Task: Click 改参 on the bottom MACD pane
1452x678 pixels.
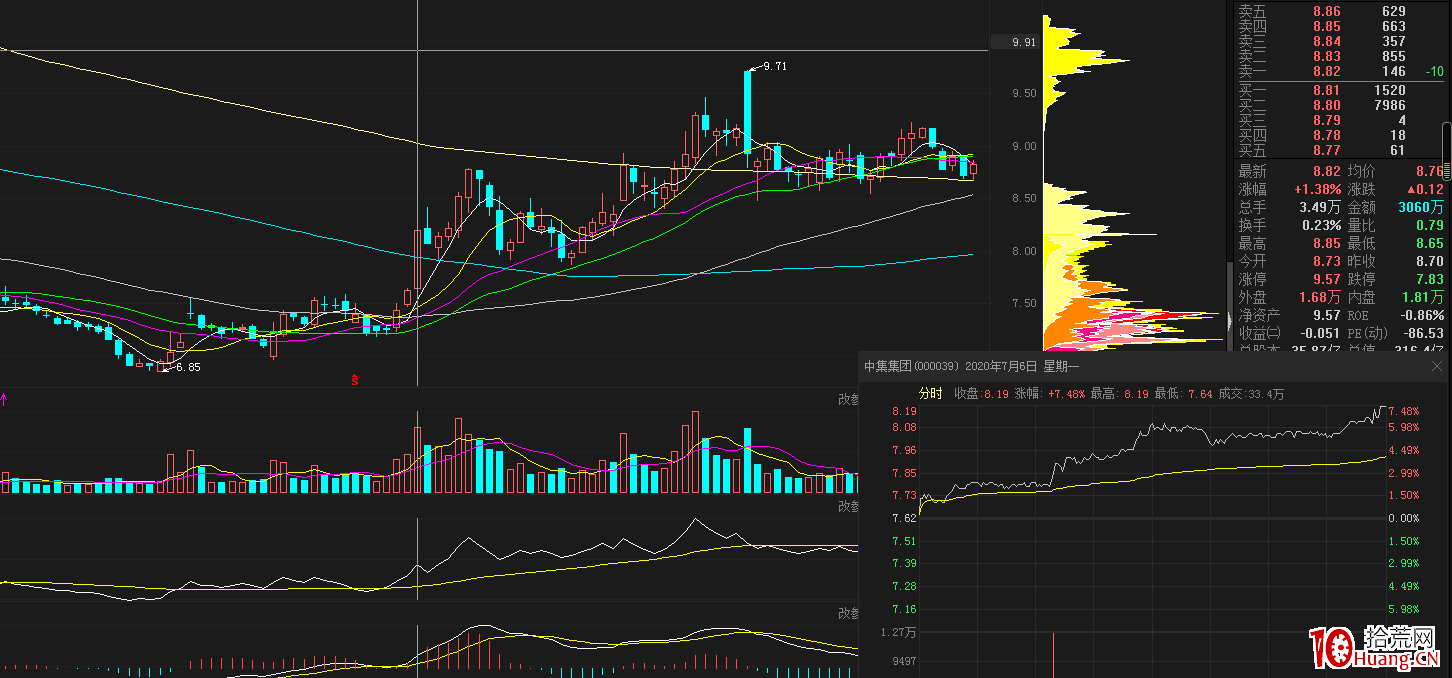Action: click(x=848, y=612)
